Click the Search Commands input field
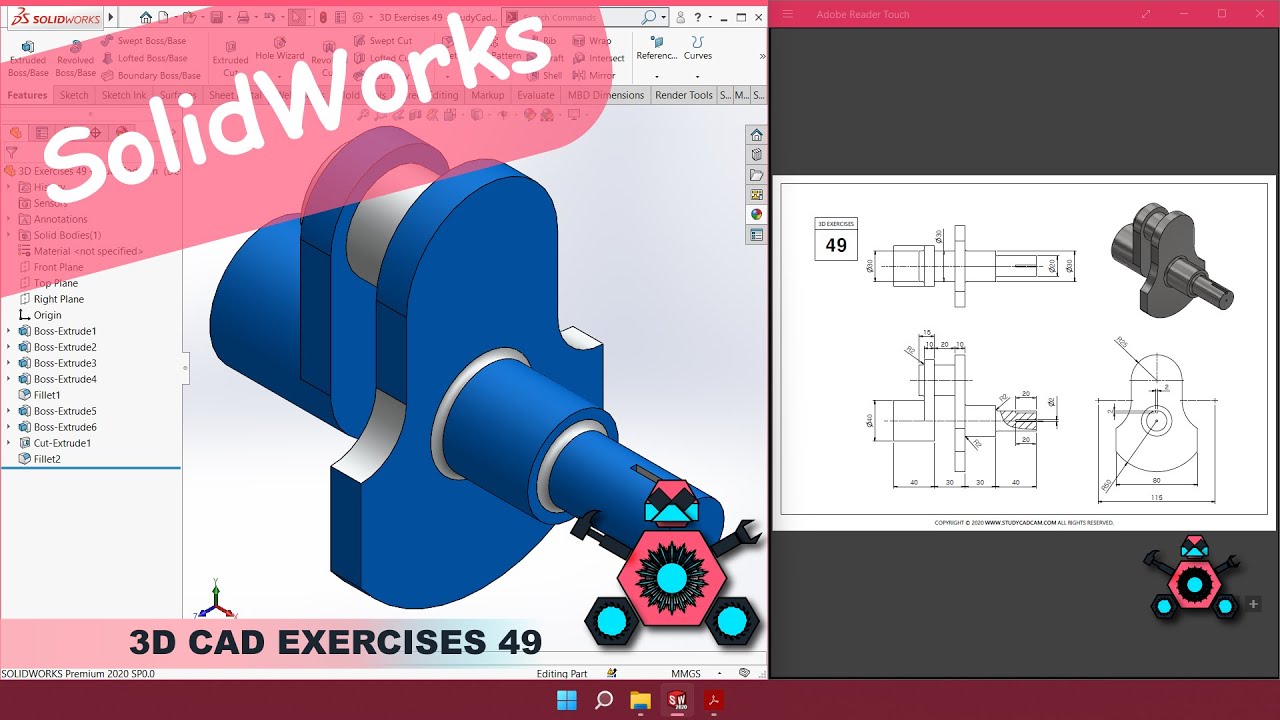 point(577,17)
